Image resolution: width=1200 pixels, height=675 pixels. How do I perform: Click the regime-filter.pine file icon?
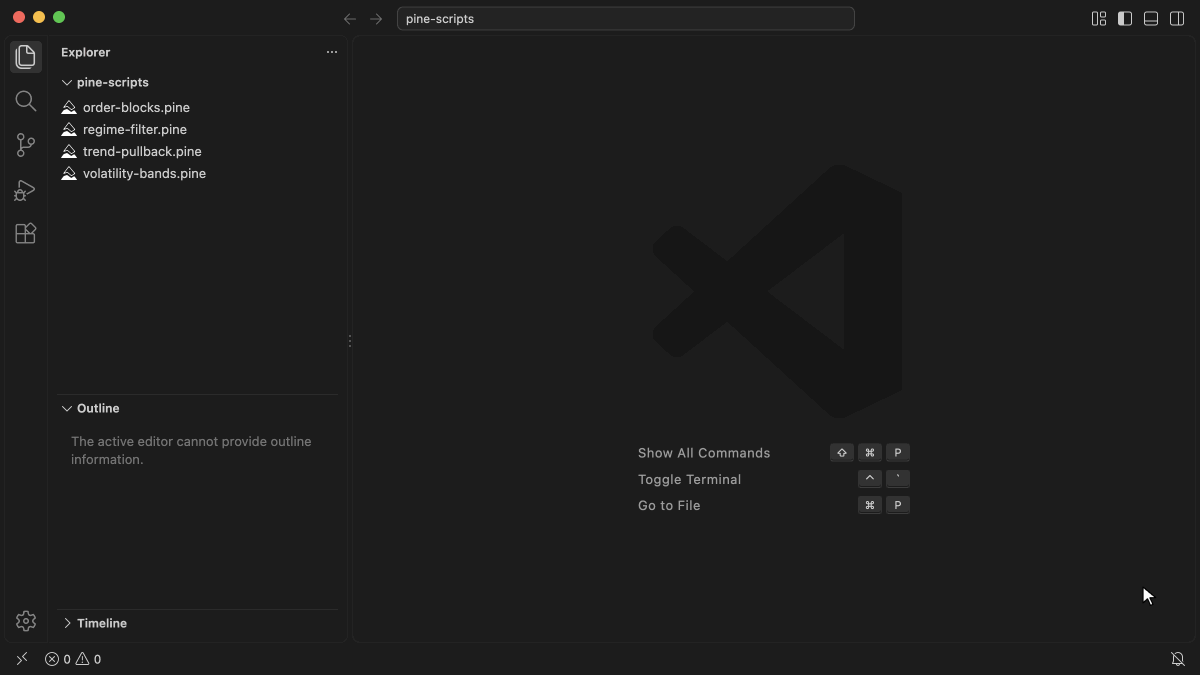69,129
